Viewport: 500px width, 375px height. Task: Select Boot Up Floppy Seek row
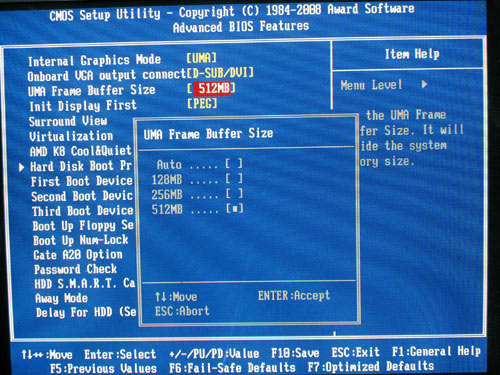click(x=83, y=226)
